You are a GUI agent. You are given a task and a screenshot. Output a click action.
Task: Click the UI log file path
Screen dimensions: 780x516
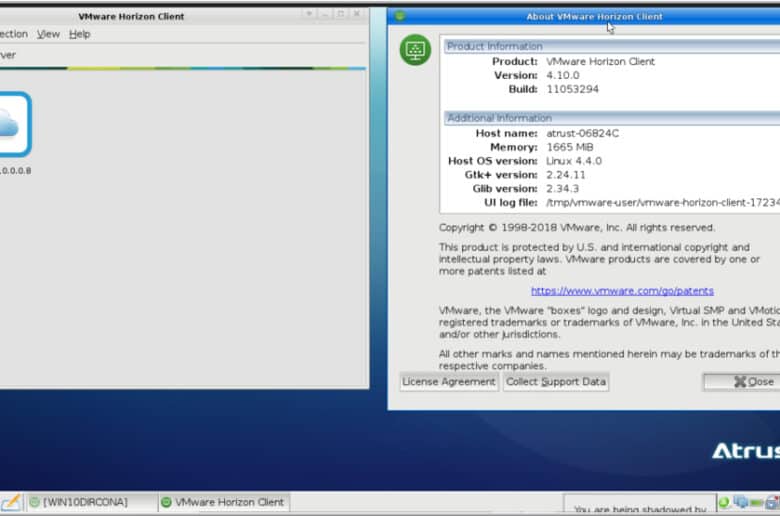663,203
